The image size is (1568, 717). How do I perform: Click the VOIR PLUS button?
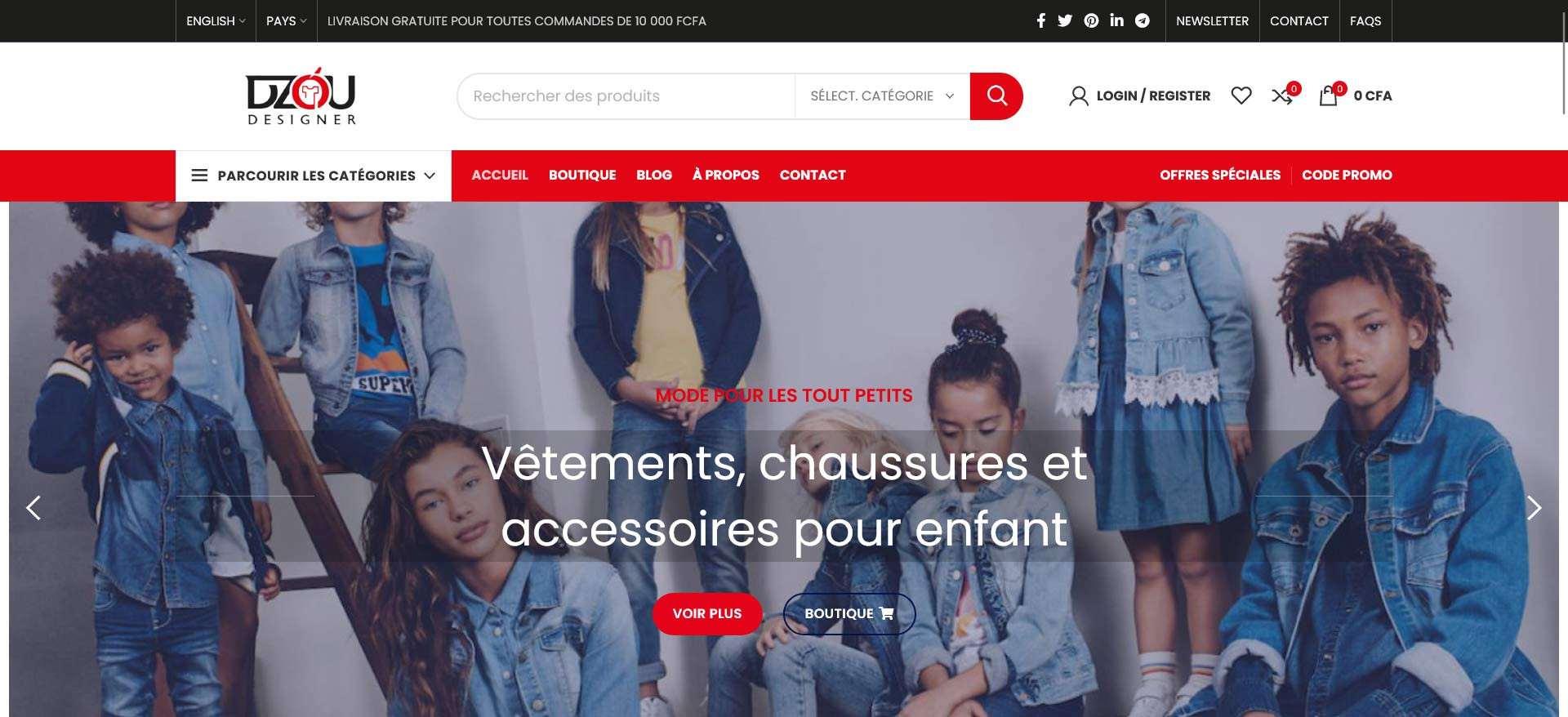point(707,613)
